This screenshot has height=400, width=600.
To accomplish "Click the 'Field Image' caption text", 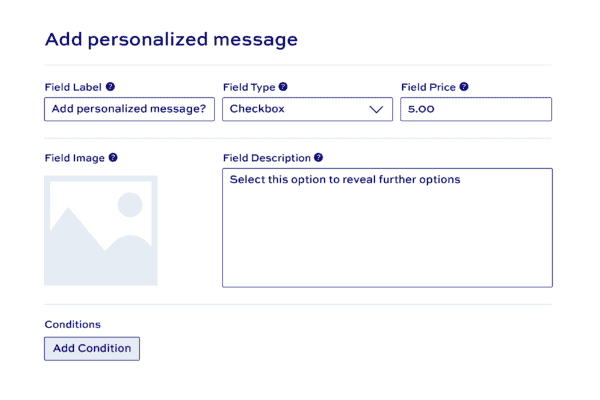I will 75,158.
